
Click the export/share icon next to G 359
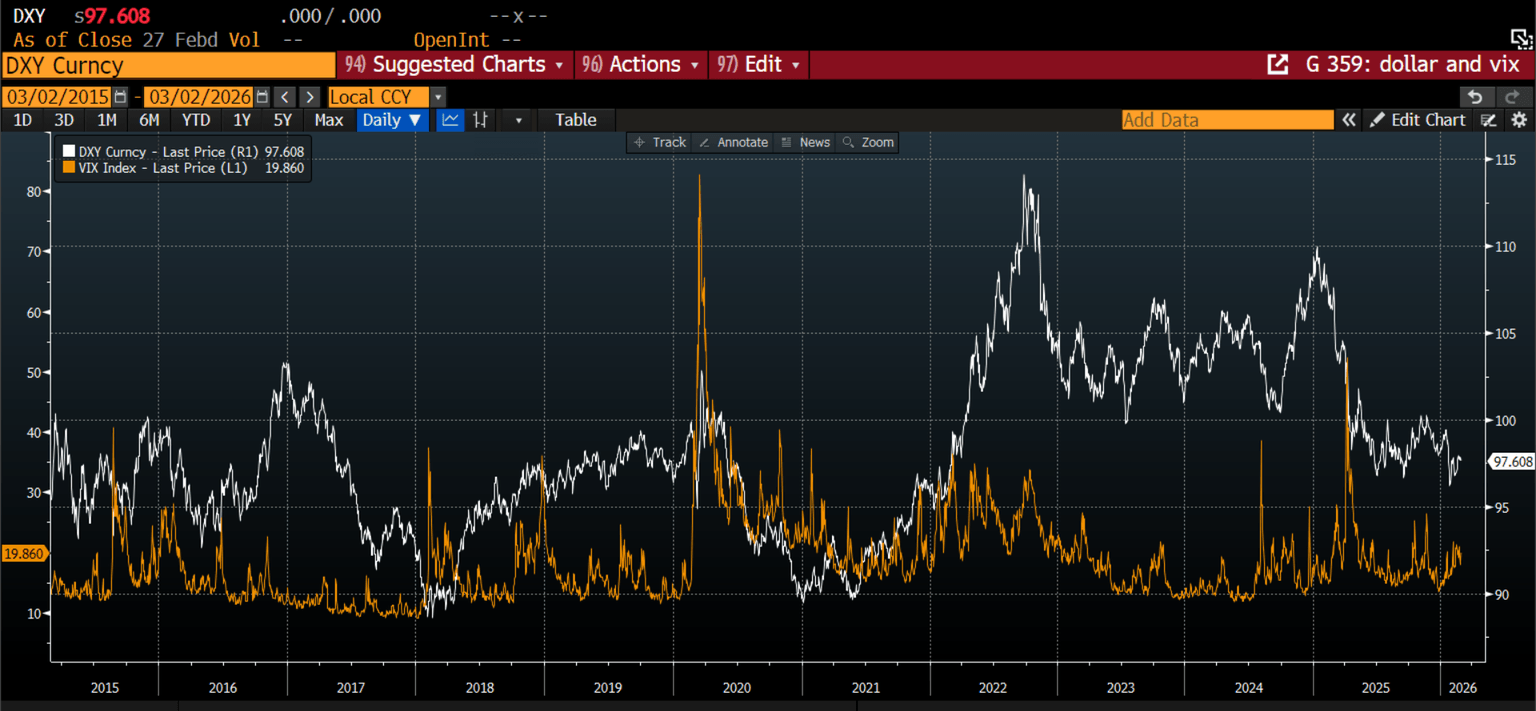coord(1278,63)
